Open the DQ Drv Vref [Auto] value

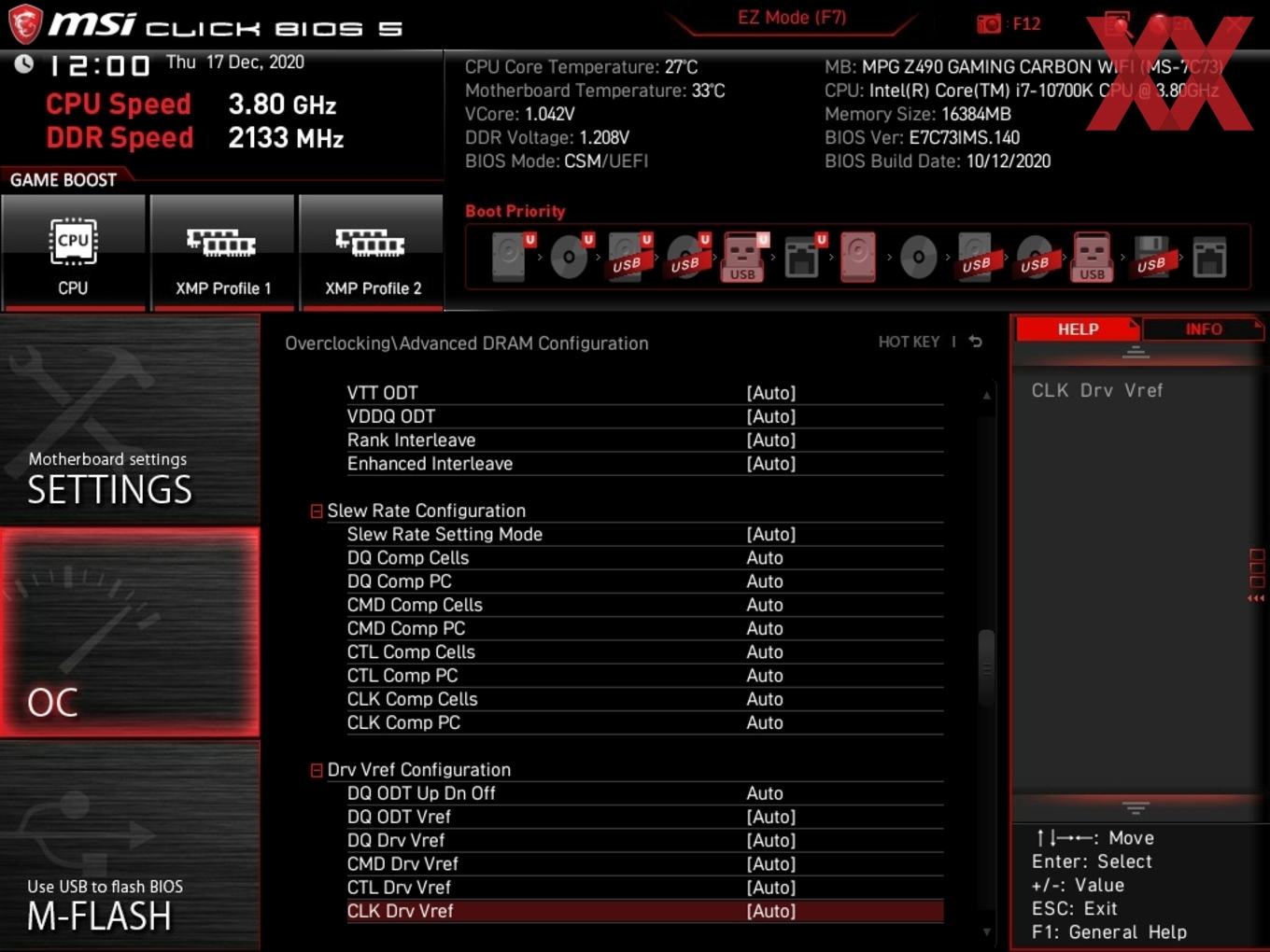click(x=771, y=840)
